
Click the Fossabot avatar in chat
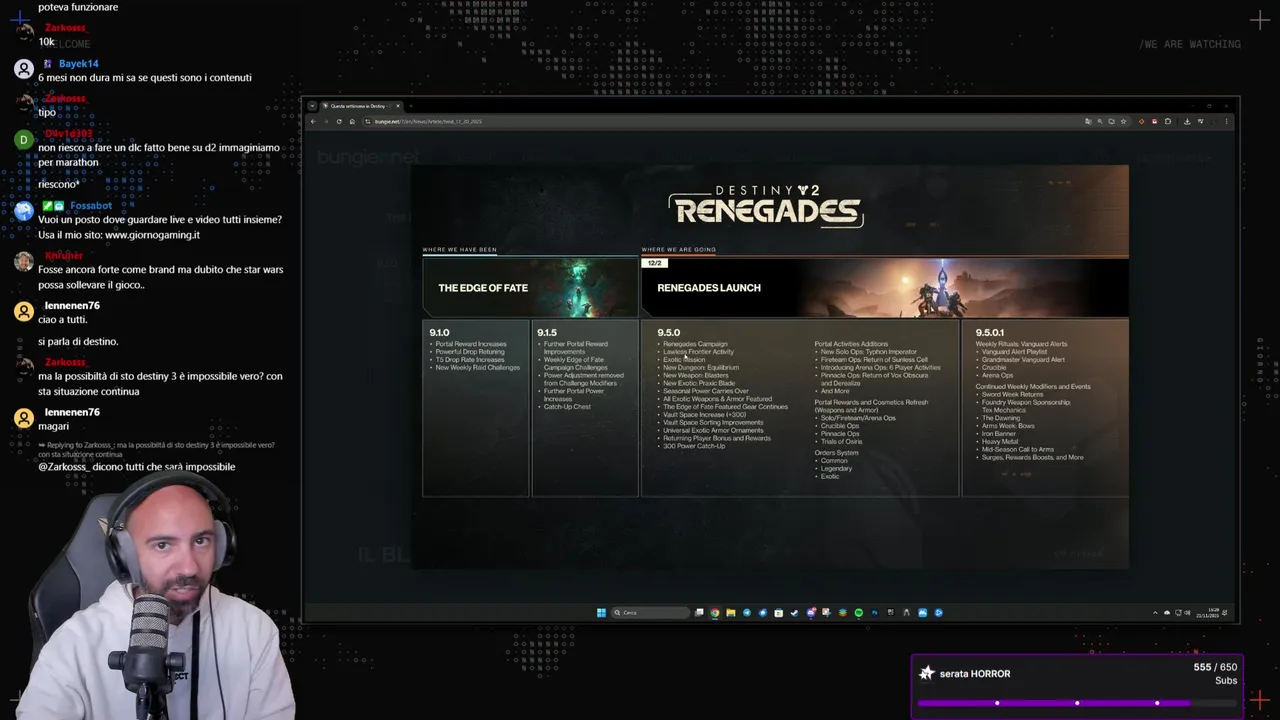[x=24, y=211]
